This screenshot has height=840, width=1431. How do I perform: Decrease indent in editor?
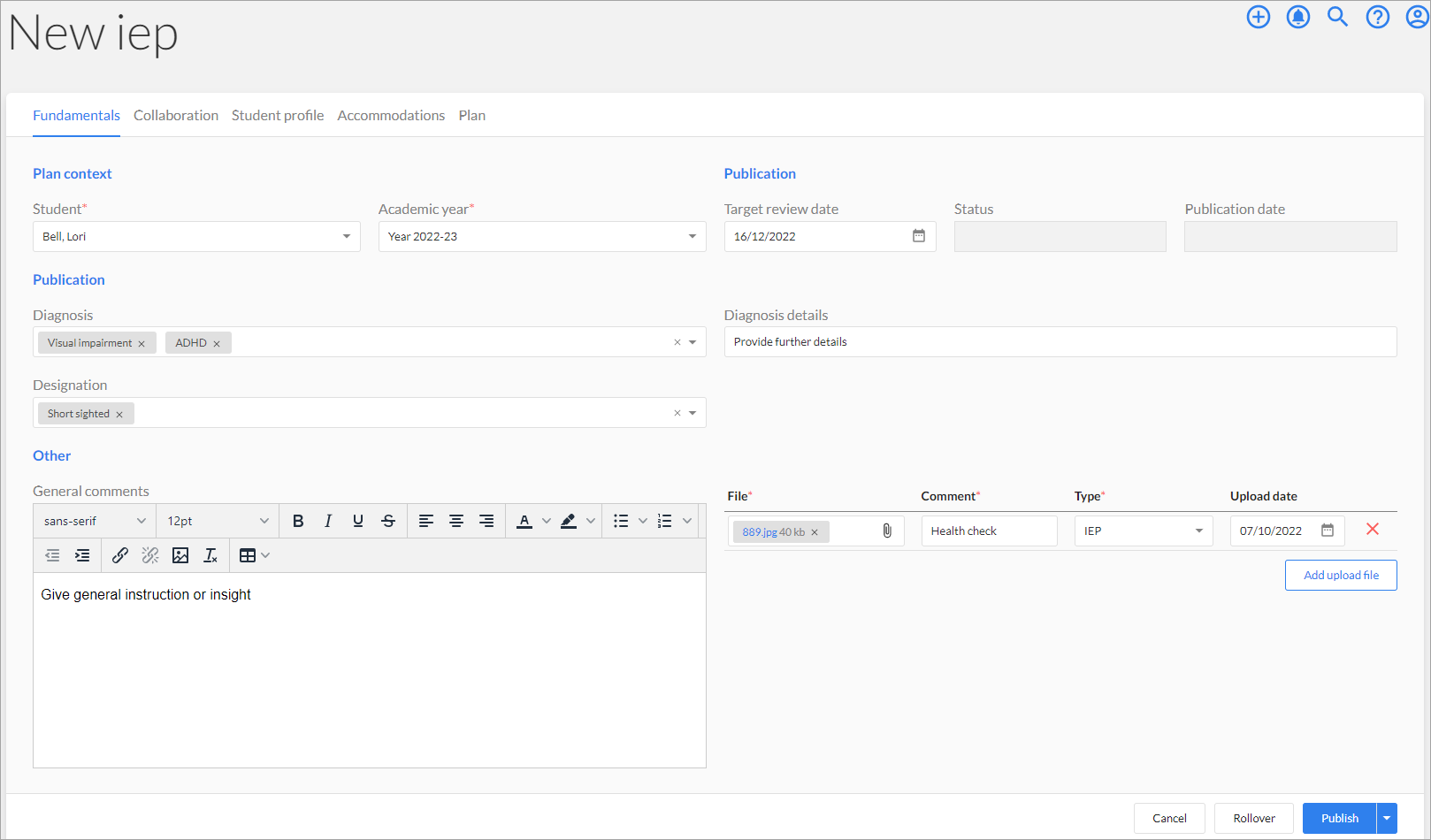click(52, 555)
